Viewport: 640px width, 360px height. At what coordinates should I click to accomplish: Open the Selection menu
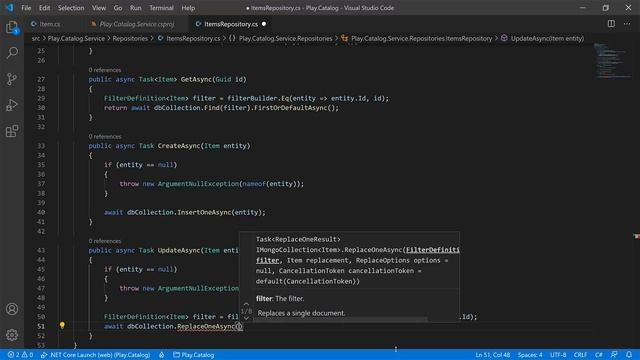coord(71,8)
